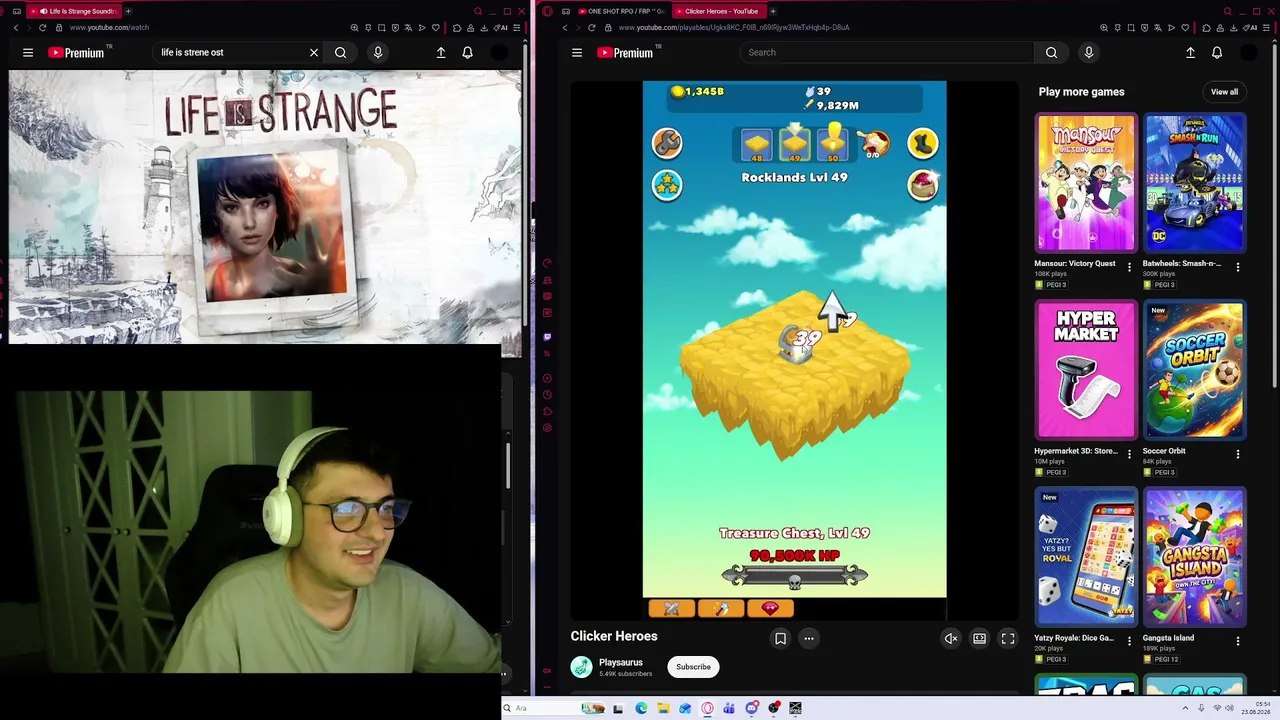The height and width of the screenshot is (720, 1280).
Task: Open notifications bell in the Life Is Strange window
Action: click(467, 52)
